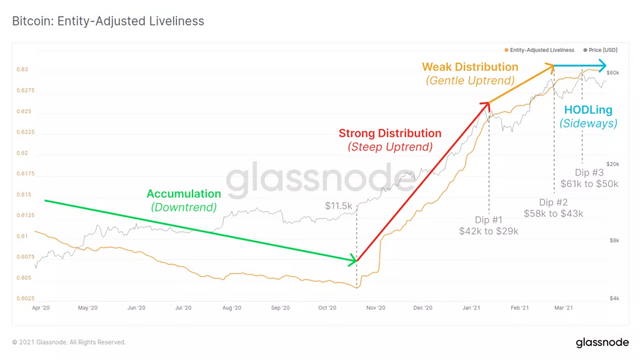Click the orange Weak Distribution arrowhead
The image size is (640, 360).
point(549,68)
